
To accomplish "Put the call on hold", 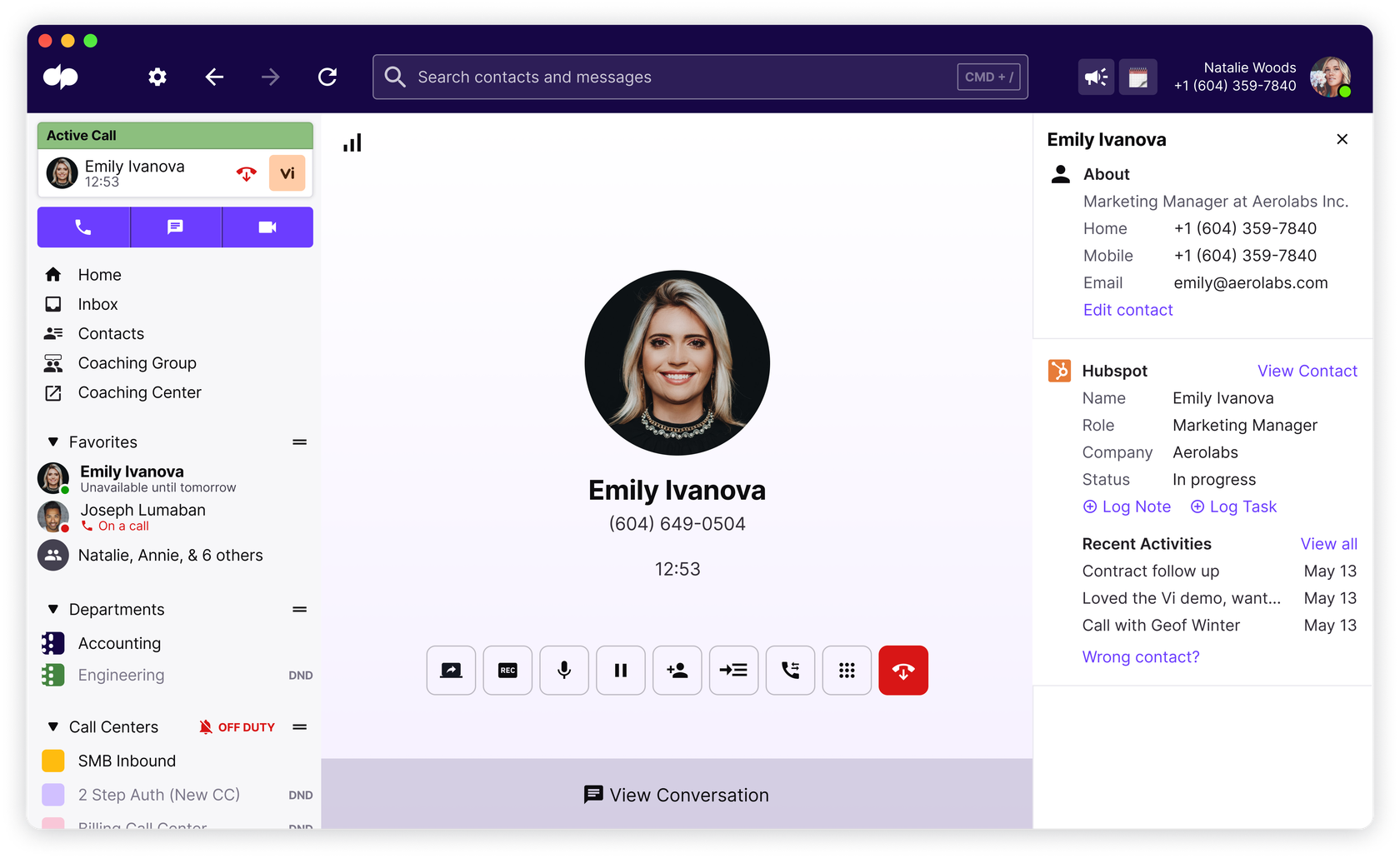I will (621, 670).
